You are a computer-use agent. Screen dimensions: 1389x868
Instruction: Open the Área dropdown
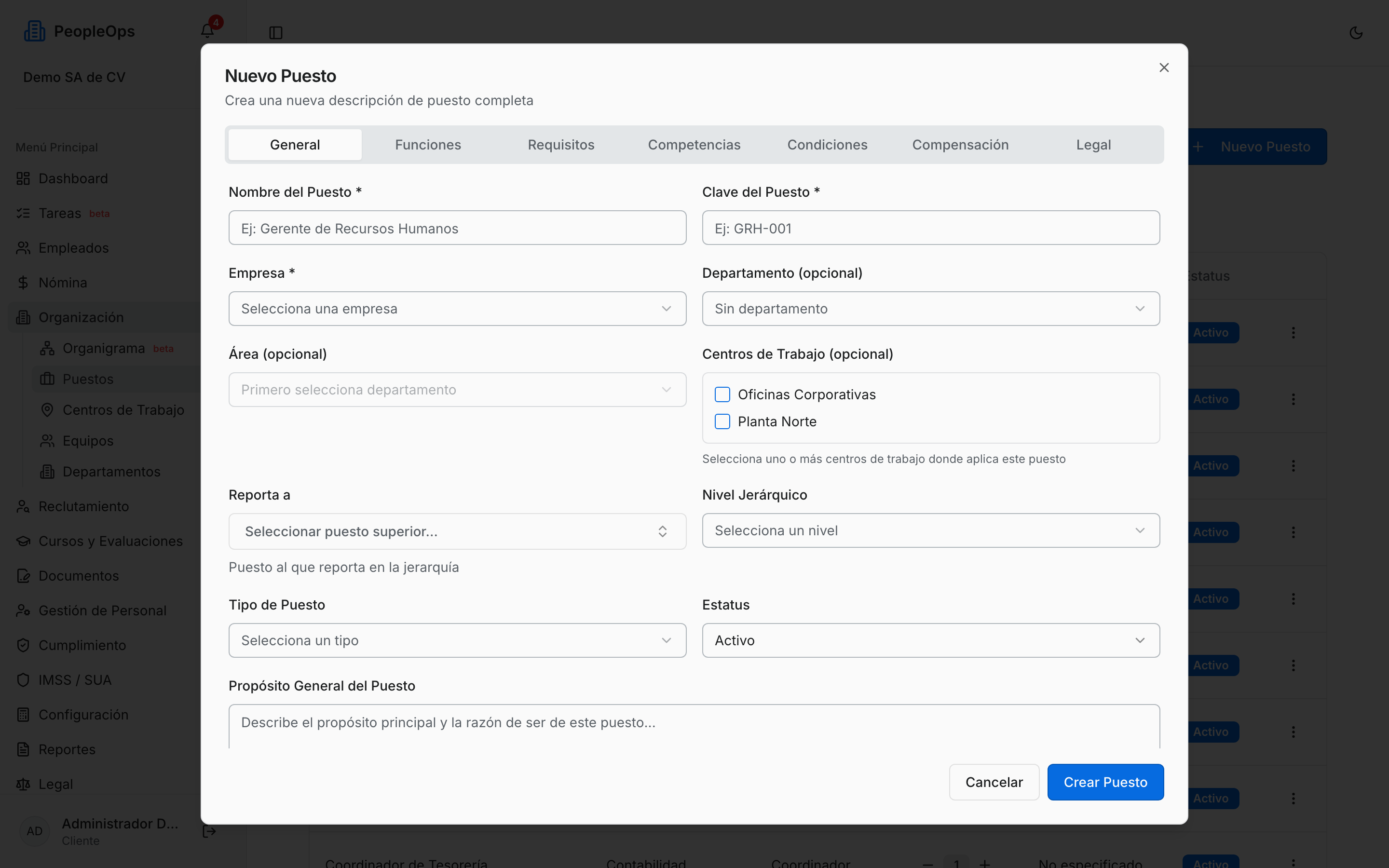(457, 390)
